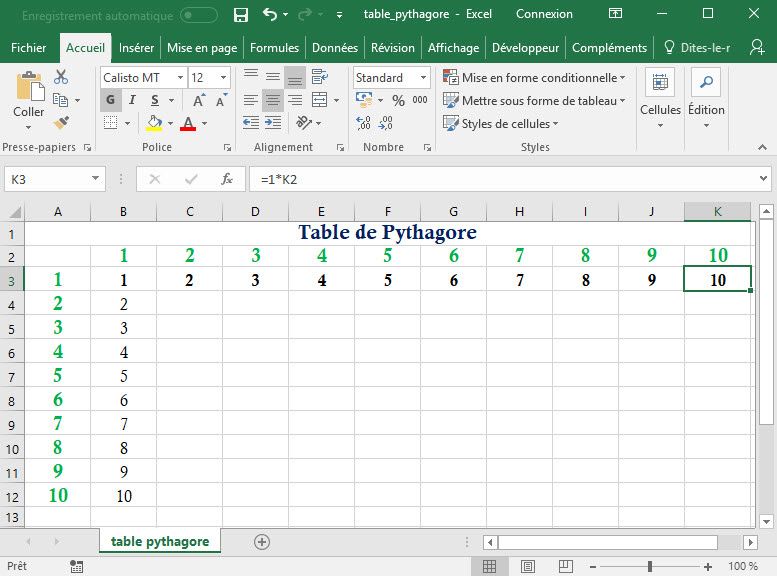
Task: Undo the last action
Action: (x=270, y=14)
